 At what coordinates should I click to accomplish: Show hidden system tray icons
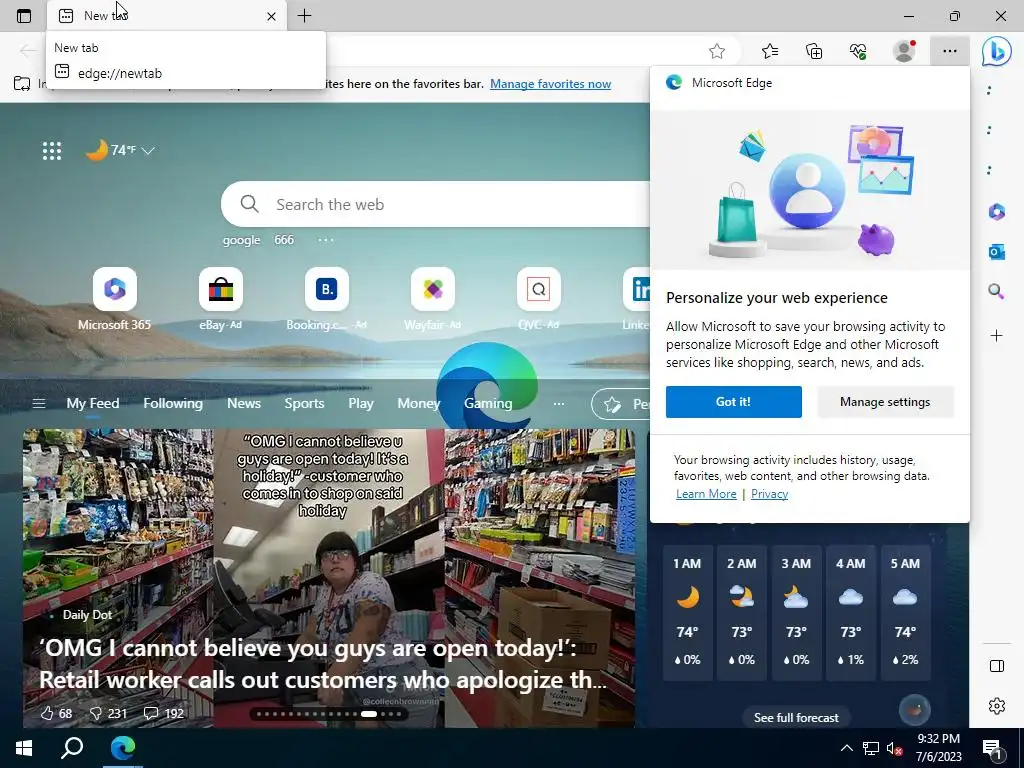point(846,748)
